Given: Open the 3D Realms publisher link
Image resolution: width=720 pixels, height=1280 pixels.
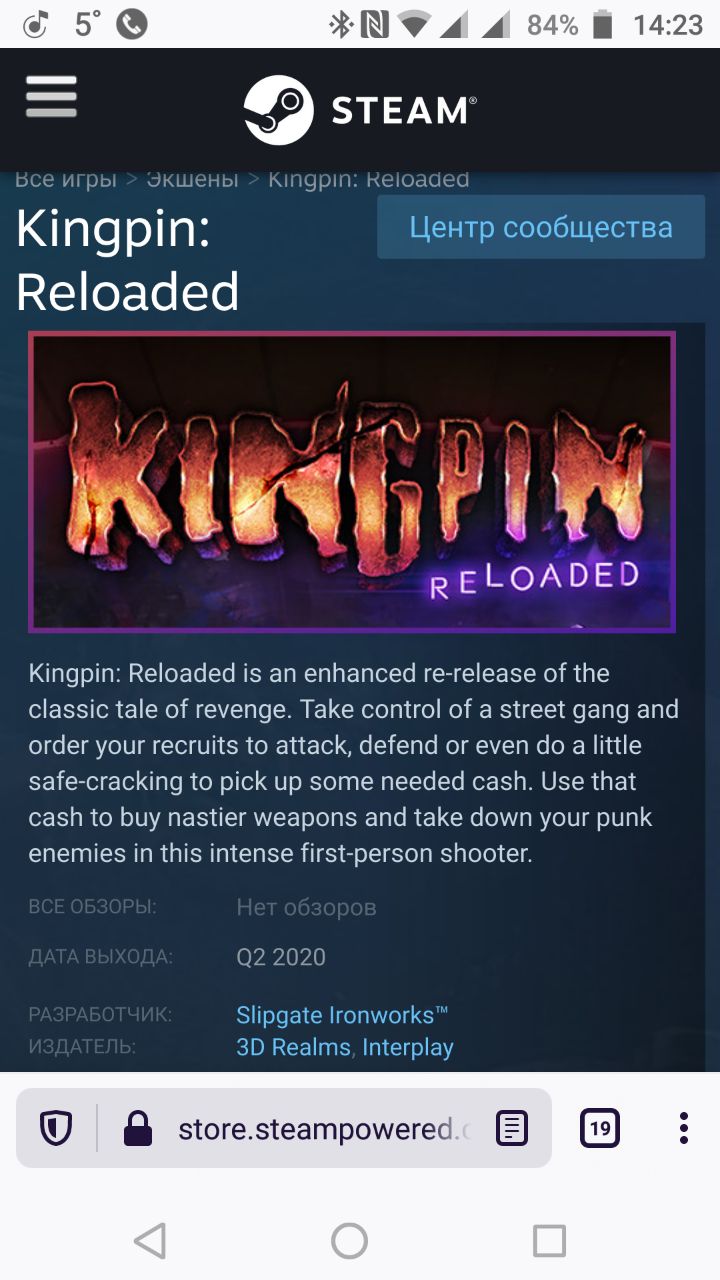Looking at the screenshot, I should coord(293,1047).
